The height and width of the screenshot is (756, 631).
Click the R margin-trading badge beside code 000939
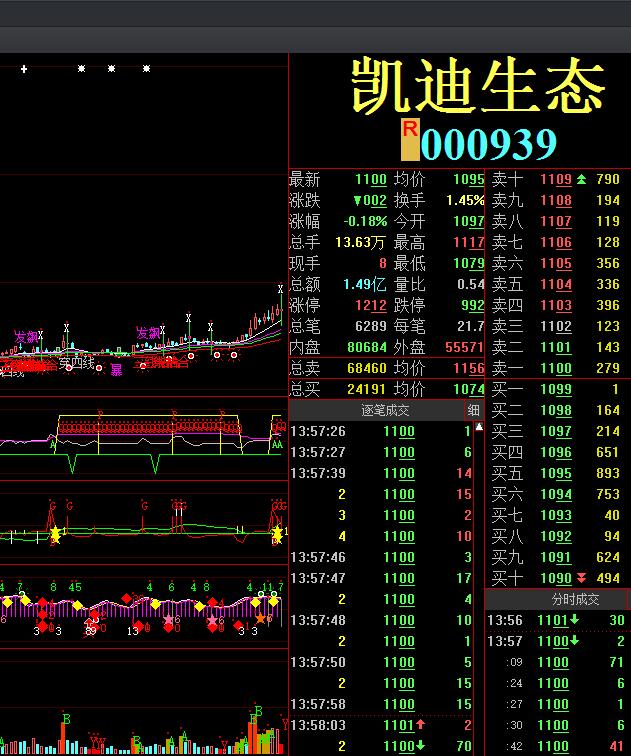[x=410, y=139]
